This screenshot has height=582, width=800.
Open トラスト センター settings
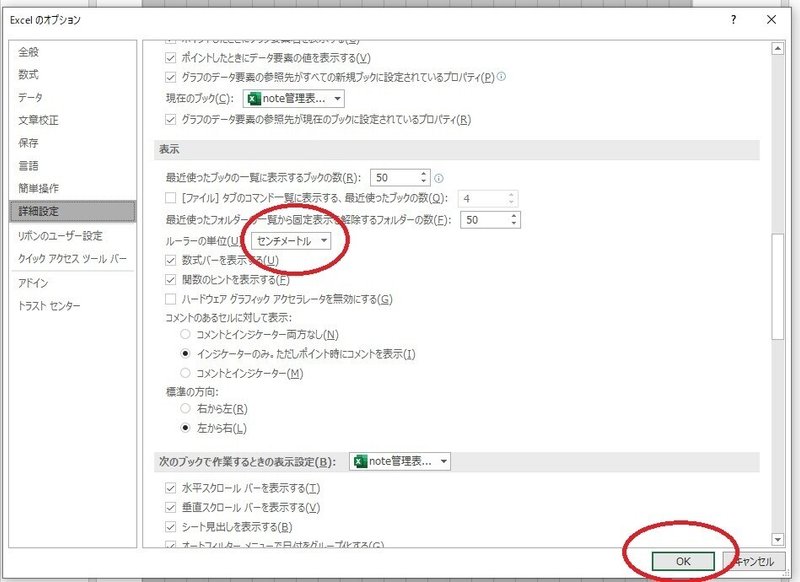(49, 306)
